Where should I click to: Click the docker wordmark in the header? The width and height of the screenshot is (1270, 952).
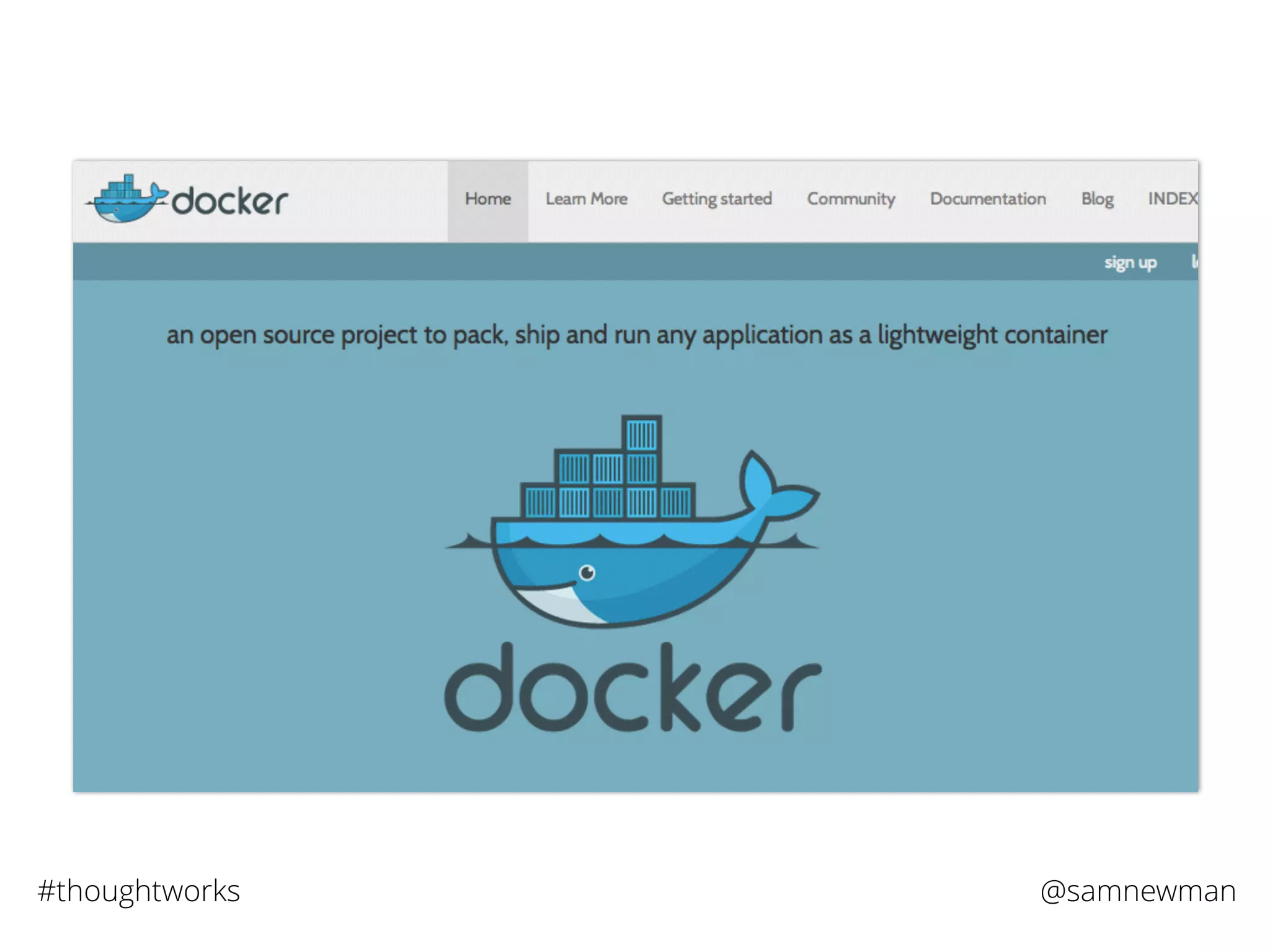click(x=229, y=202)
